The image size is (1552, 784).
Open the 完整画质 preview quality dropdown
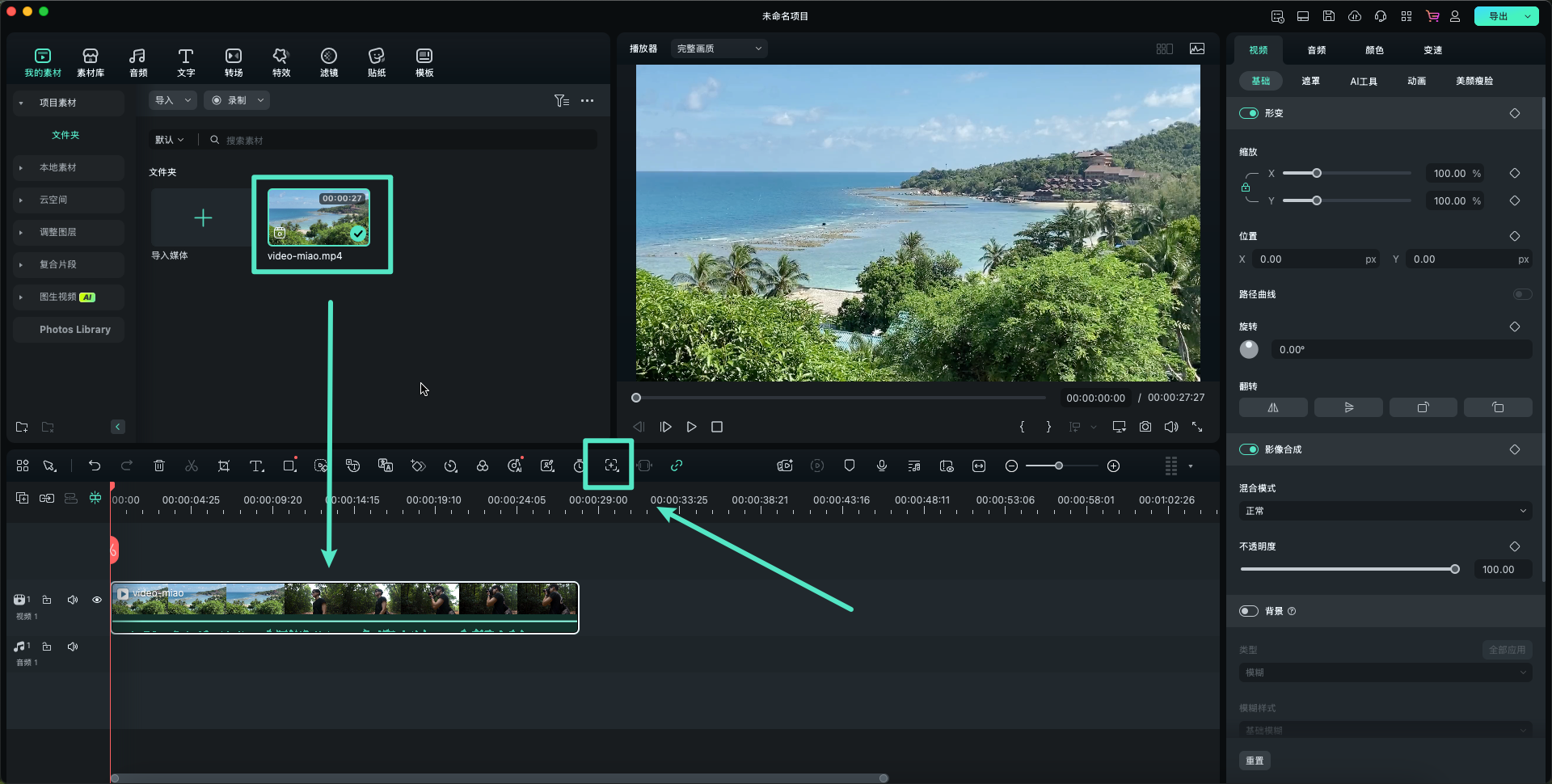pyautogui.click(x=719, y=48)
